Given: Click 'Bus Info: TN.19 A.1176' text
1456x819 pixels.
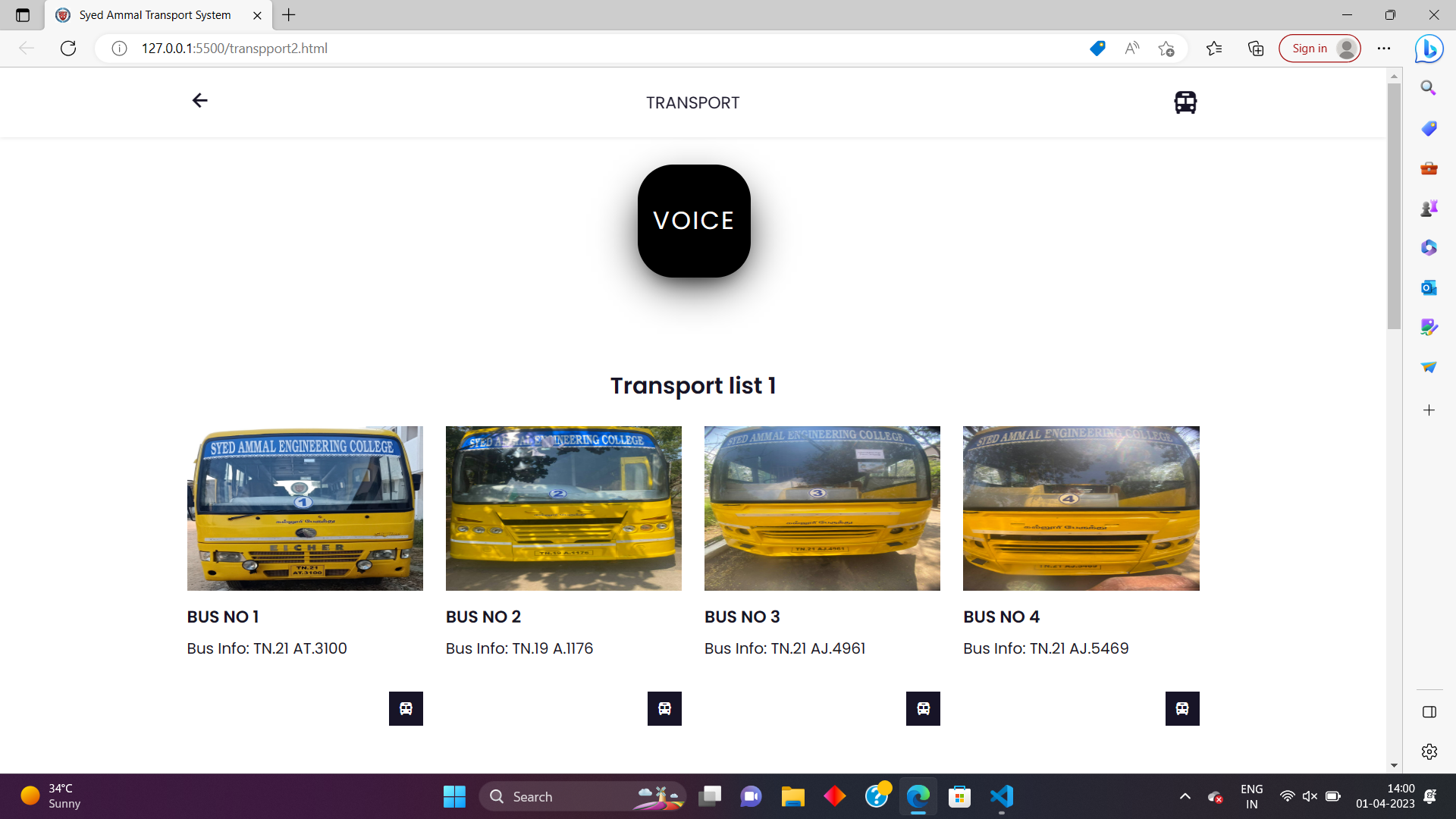Looking at the screenshot, I should tap(519, 648).
